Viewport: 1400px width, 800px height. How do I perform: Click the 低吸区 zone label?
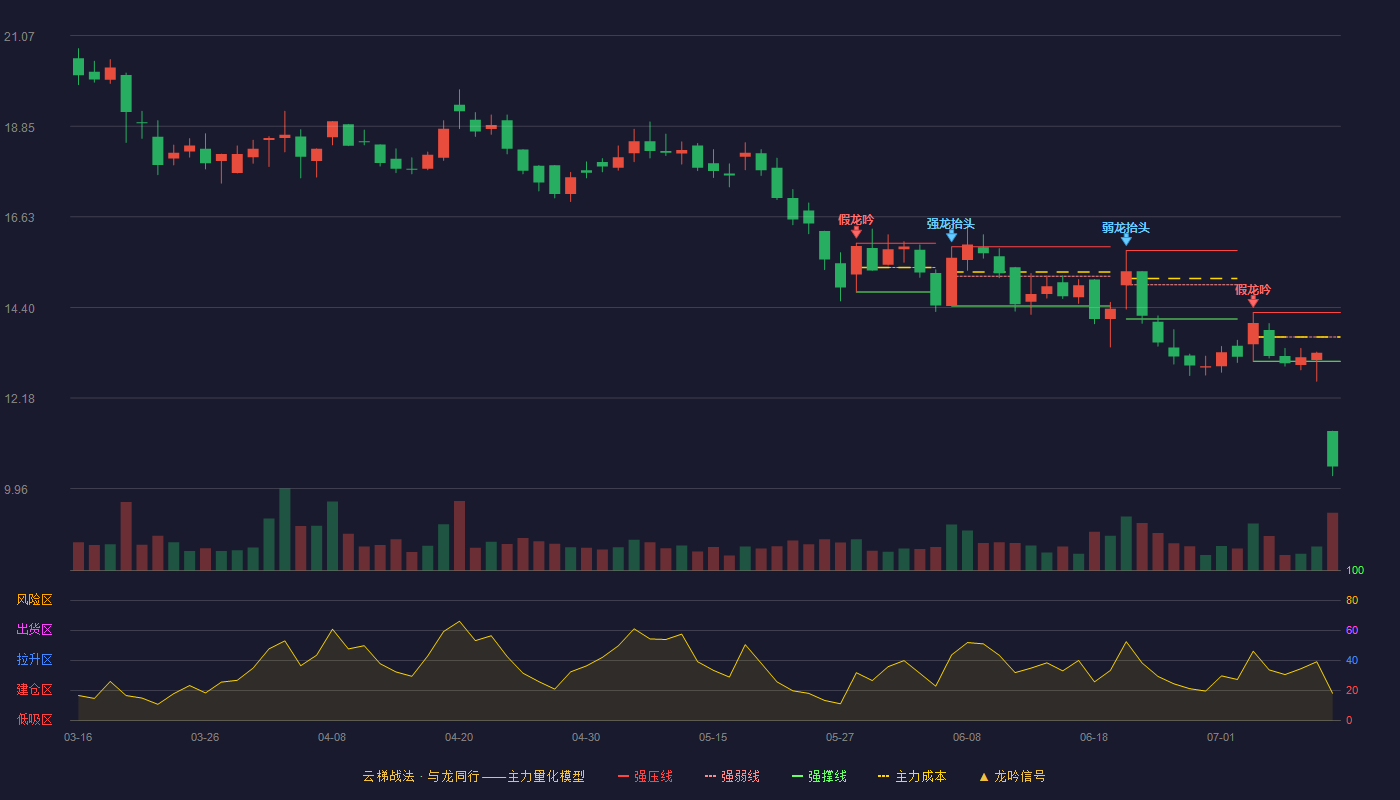click(x=34, y=719)
